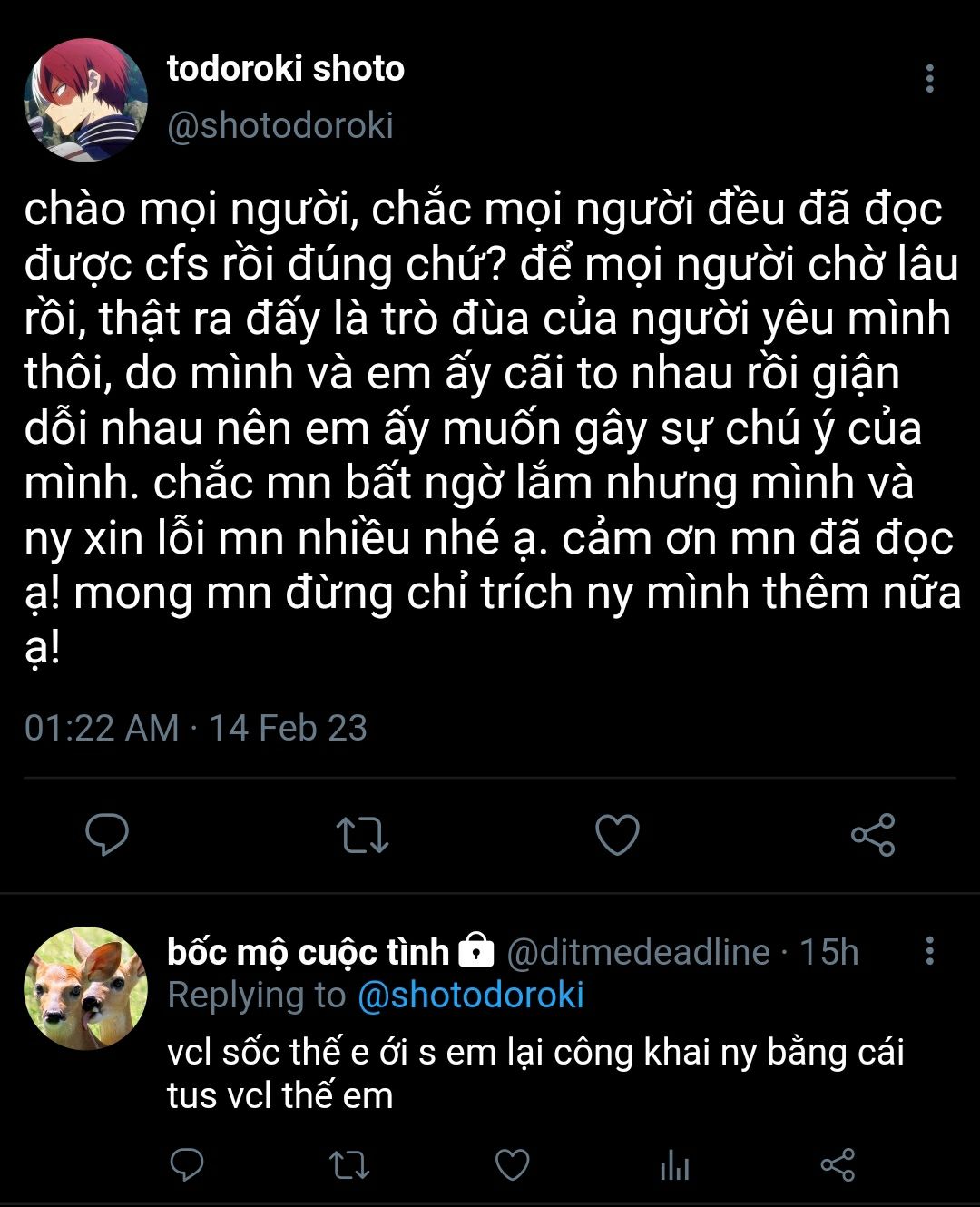Click the gray @shotodoroki handle under the name
The width and height of the screenshot is (980, 1207).
click(x=280, y=125)
